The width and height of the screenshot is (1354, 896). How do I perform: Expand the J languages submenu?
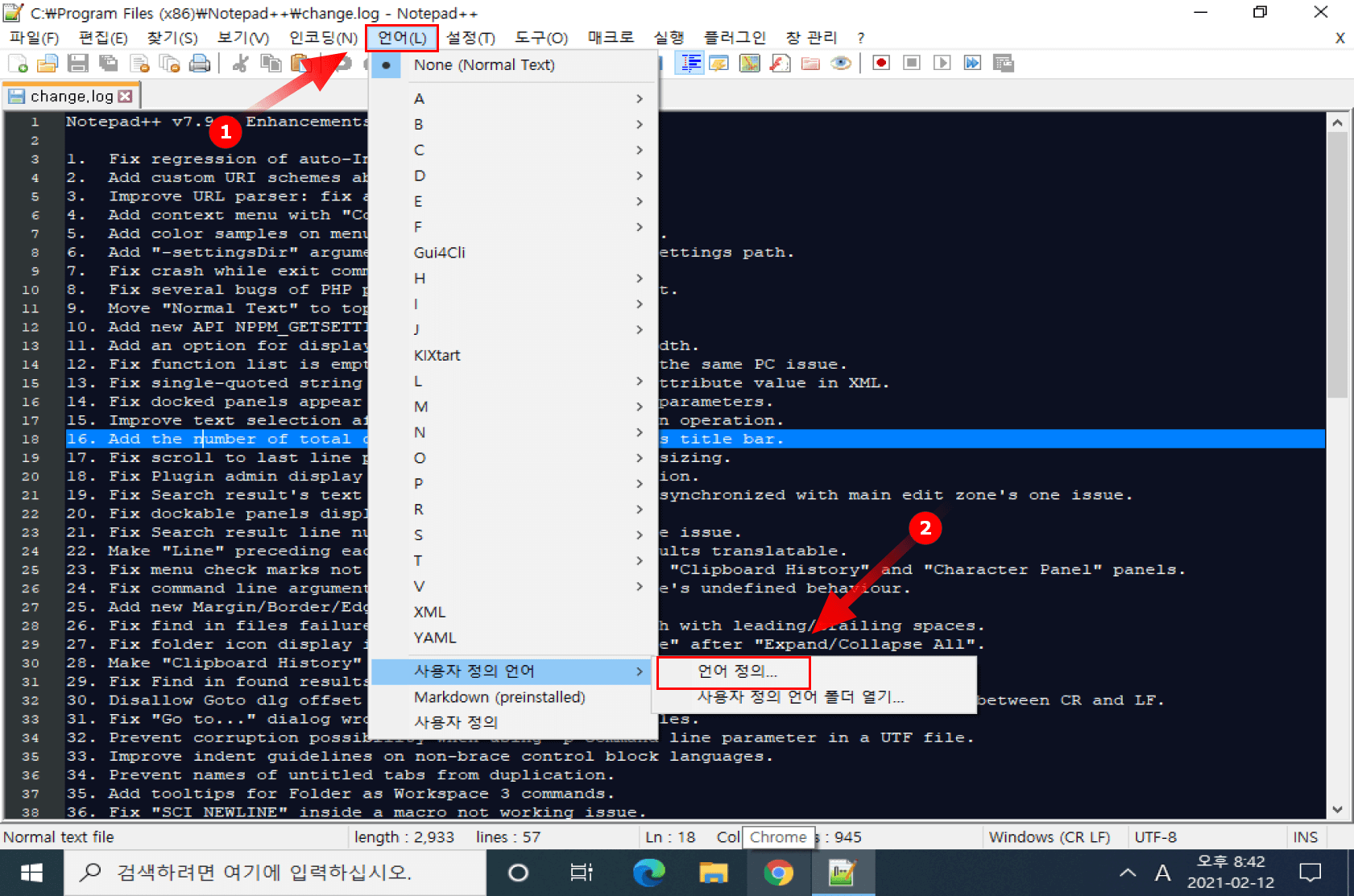513,329
